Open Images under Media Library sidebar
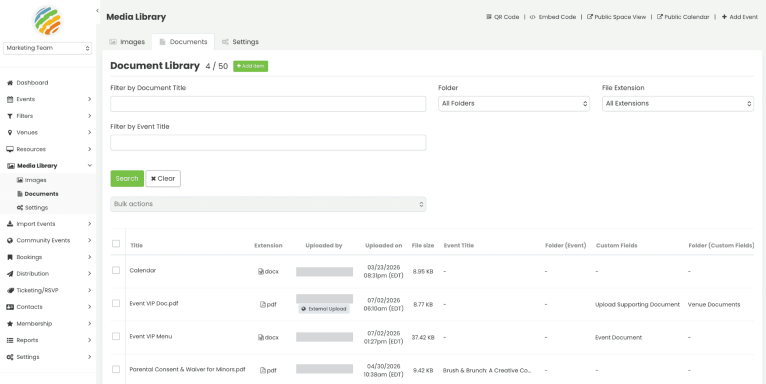 point(32,180)
